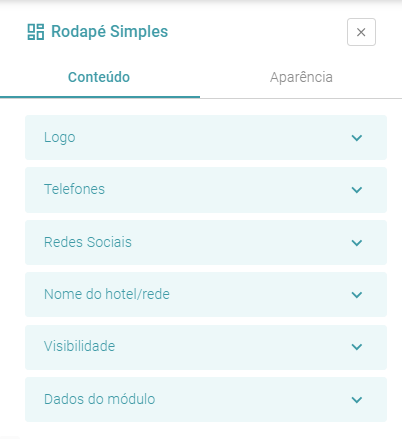Expand Redes Sociais via its chevron
The width and height of the screenshot is (402, 439).
[x=357, y=243]
